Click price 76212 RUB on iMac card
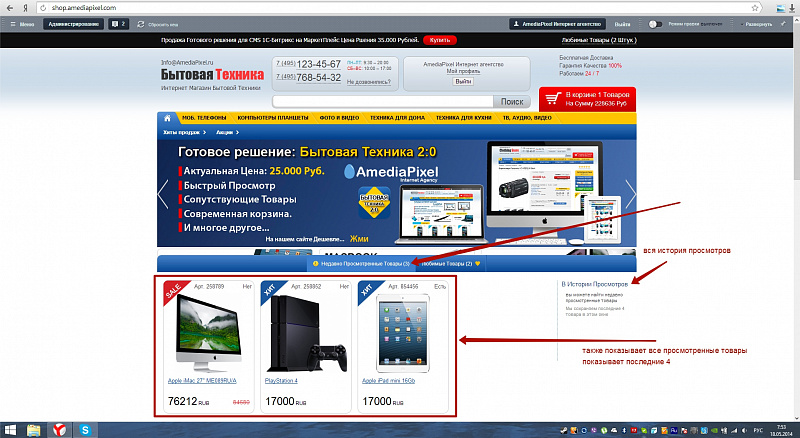The width and height of the screenshot is (800, 438). pyautogui.click(x=188, y=402)
